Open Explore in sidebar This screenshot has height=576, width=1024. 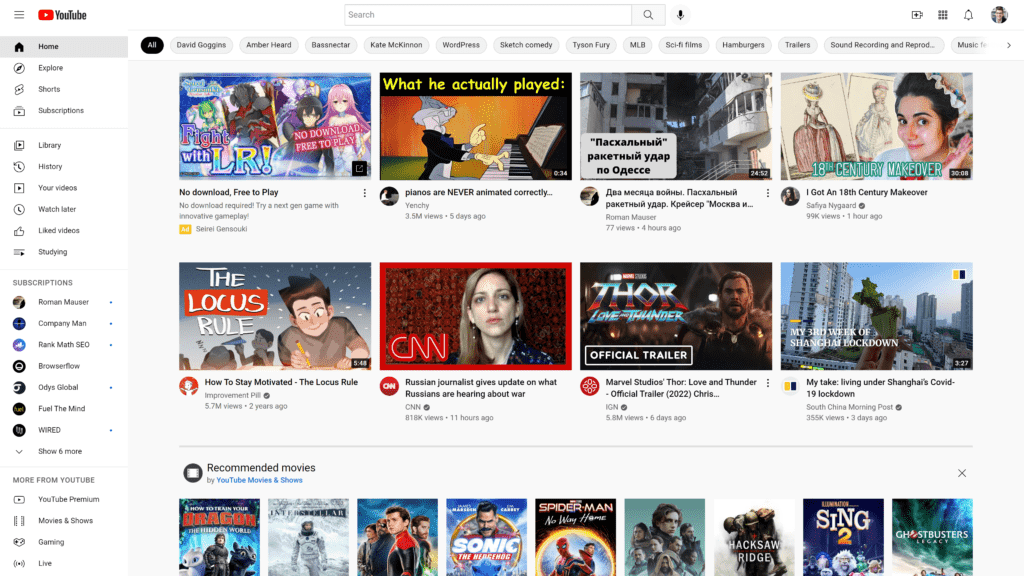pyautogui.click(x=64, y=68)
